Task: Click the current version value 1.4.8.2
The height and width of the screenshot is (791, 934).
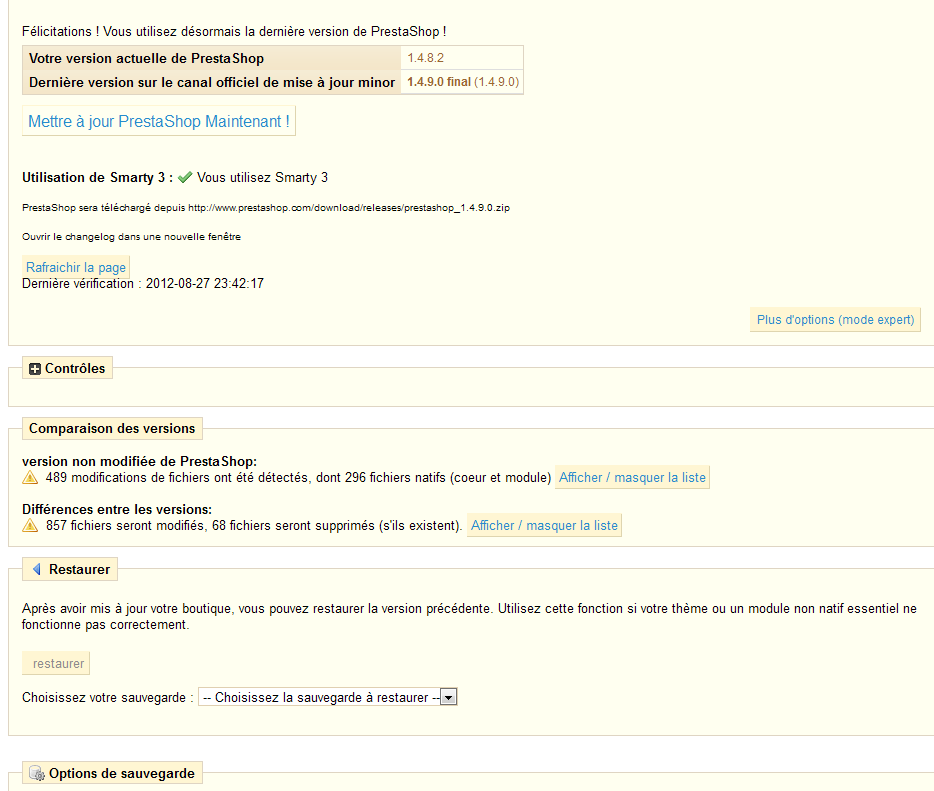Action: [x=425, y=58]
